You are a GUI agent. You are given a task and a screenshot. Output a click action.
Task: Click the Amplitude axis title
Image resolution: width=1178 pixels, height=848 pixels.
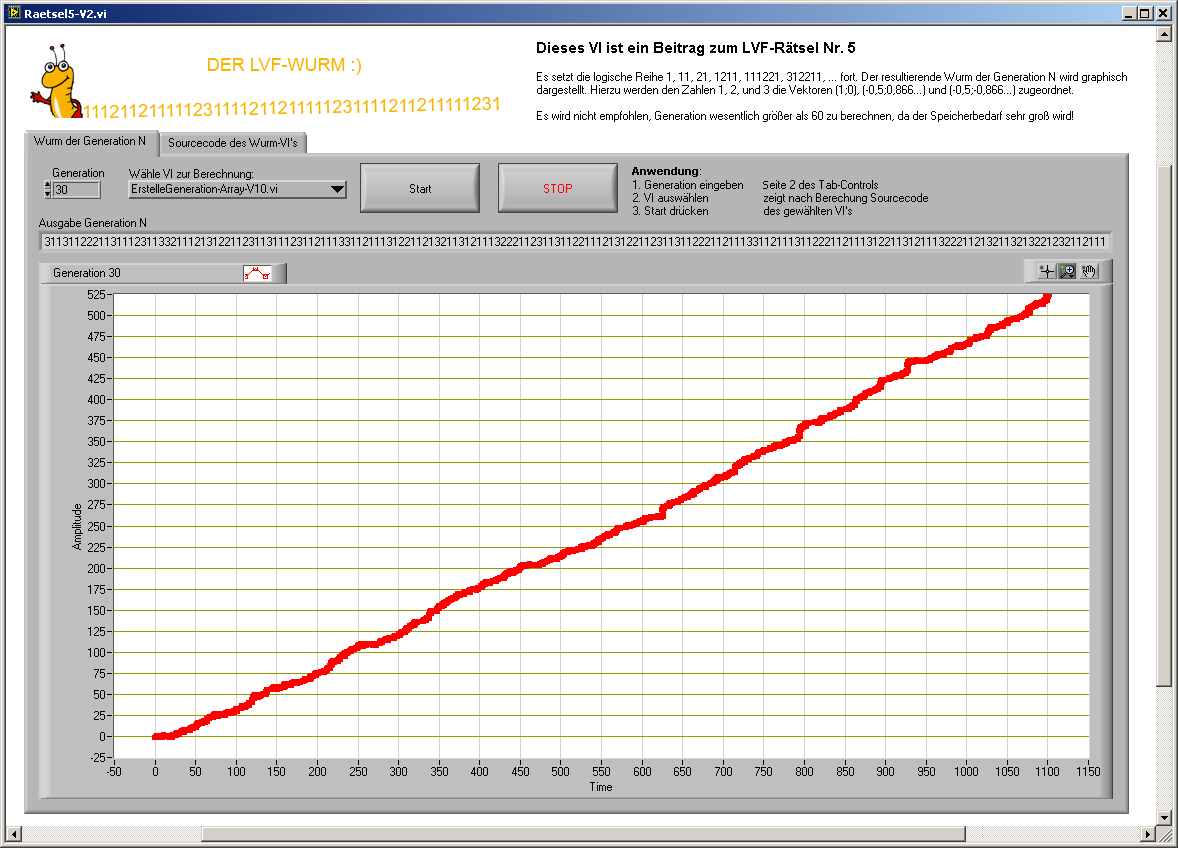pyautogui.click(x=77, y=527)
